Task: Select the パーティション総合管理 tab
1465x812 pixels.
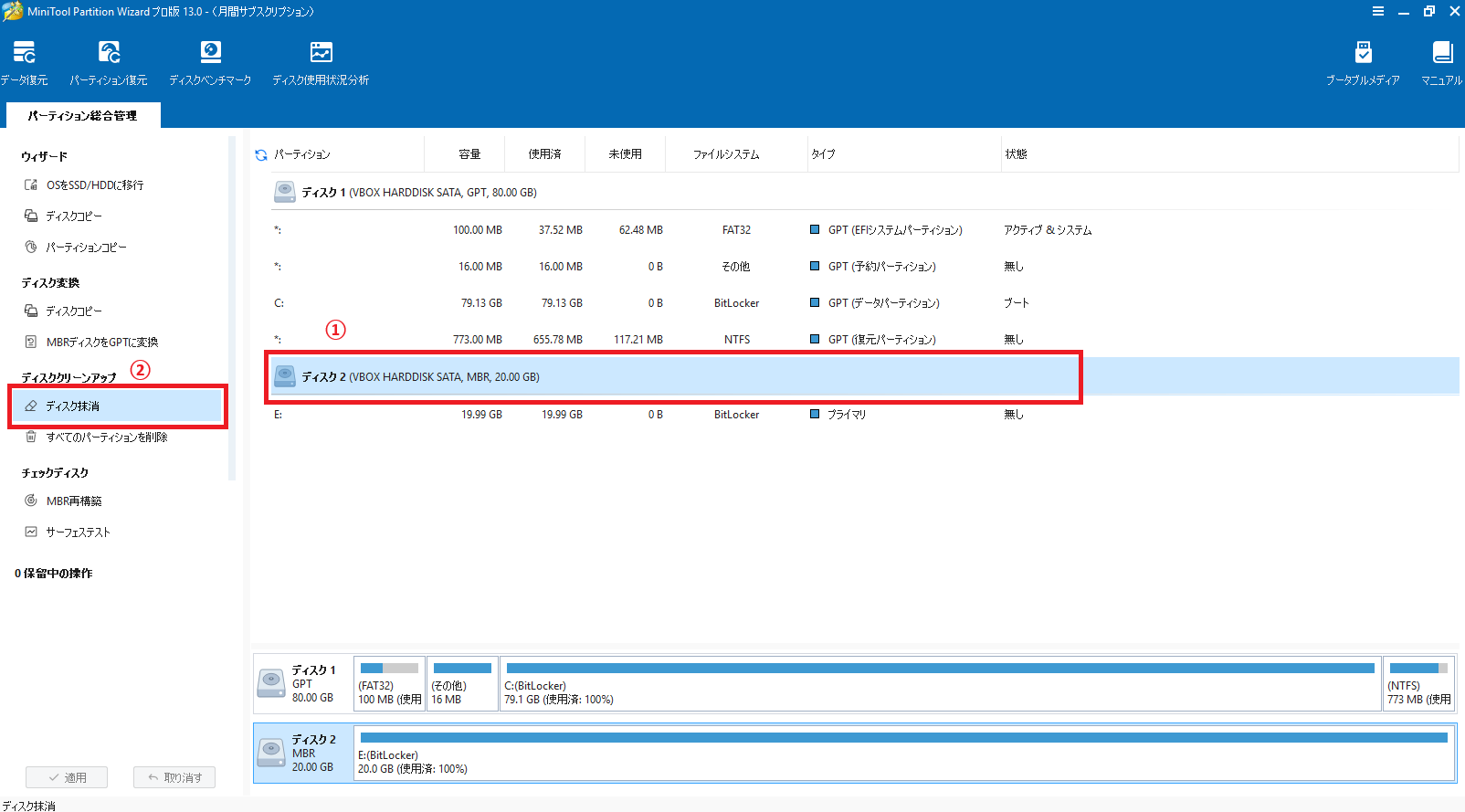Action: (82, 116)
